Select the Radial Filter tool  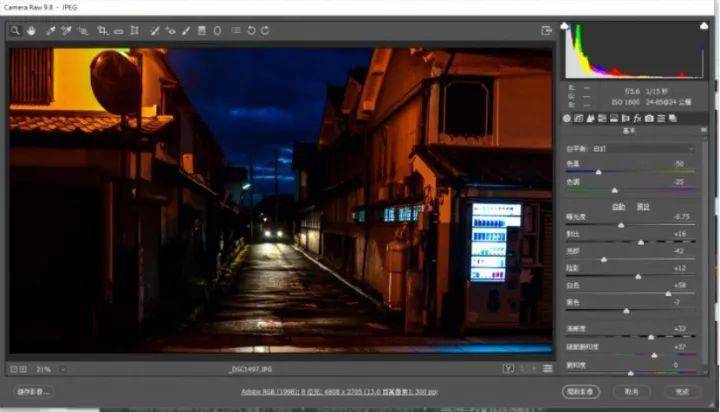[217, 31]
